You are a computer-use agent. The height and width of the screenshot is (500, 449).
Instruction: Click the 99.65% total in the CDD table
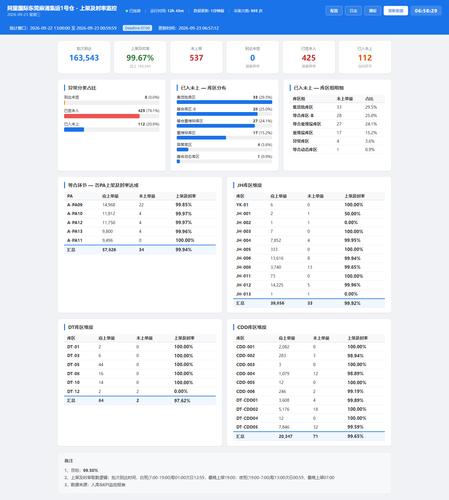pyautogui.click(x=355, y=436)
